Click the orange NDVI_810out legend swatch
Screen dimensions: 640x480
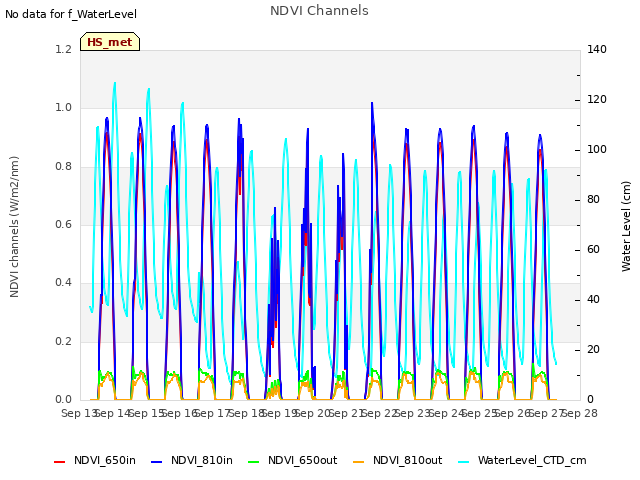[x=359, y=462]
